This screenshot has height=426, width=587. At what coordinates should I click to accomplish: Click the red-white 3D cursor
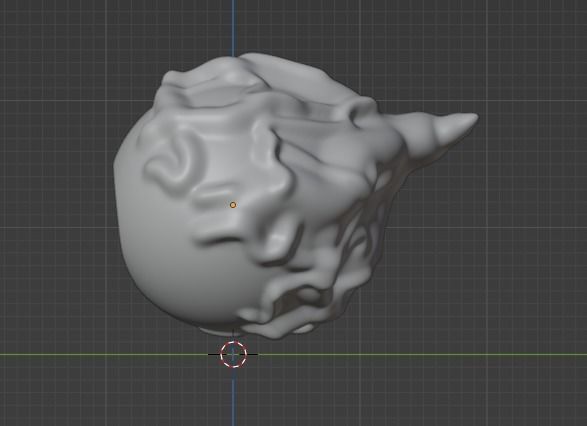pos(234,354)
